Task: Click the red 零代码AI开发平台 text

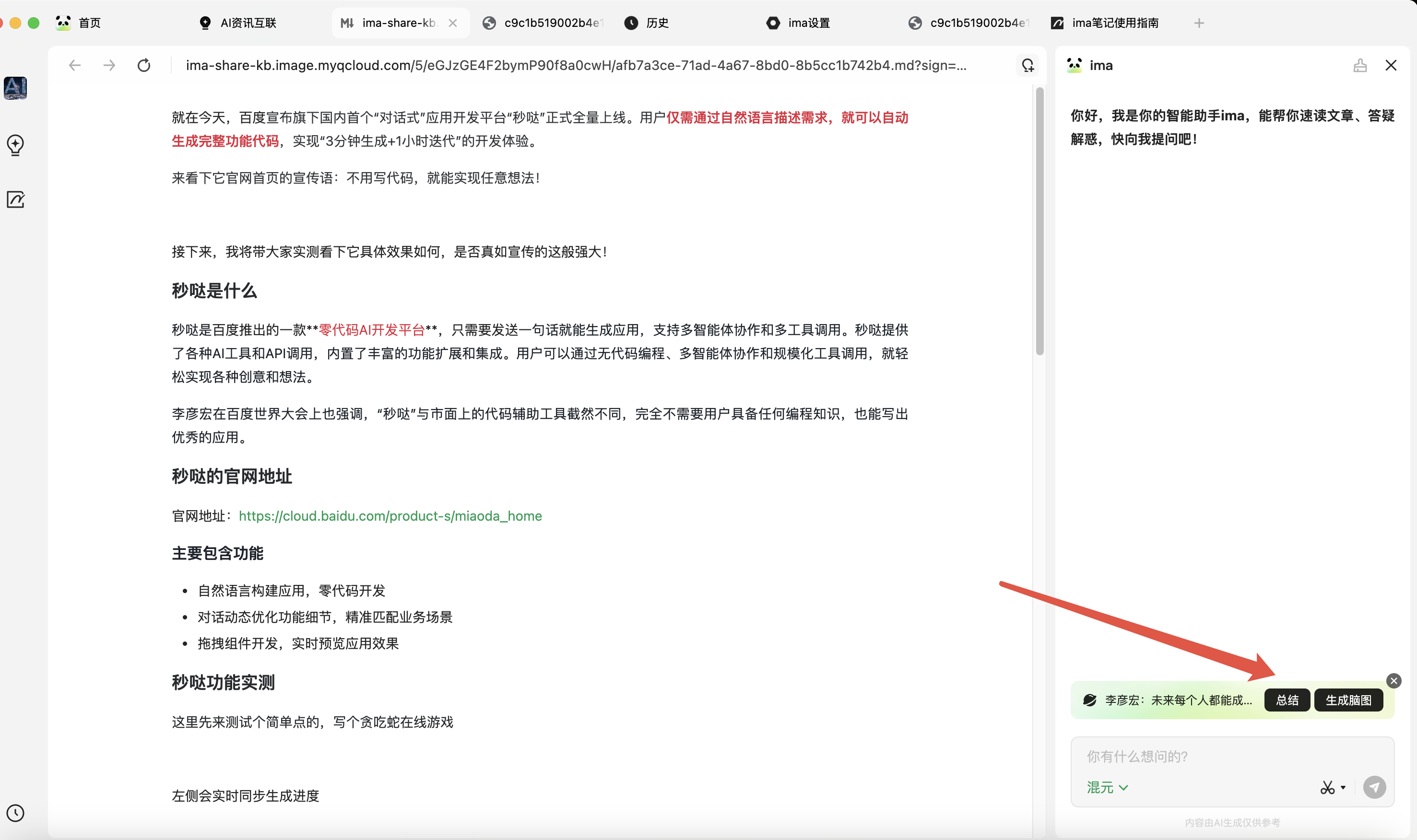Action: coord(372,330)
